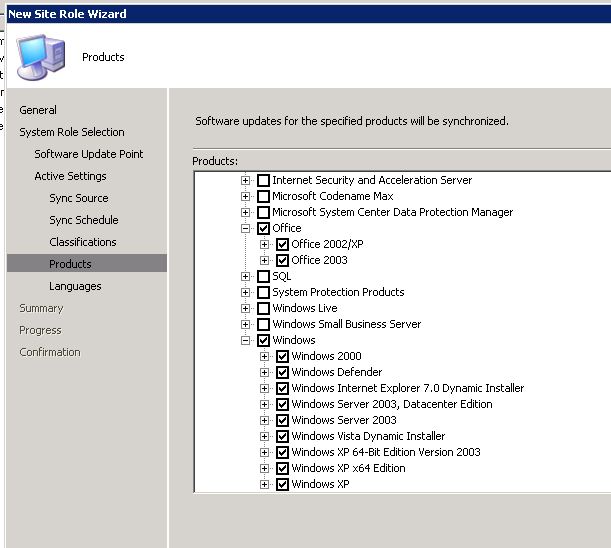
Task: Select the Office 2003 tree label
Action: point(319,260)
